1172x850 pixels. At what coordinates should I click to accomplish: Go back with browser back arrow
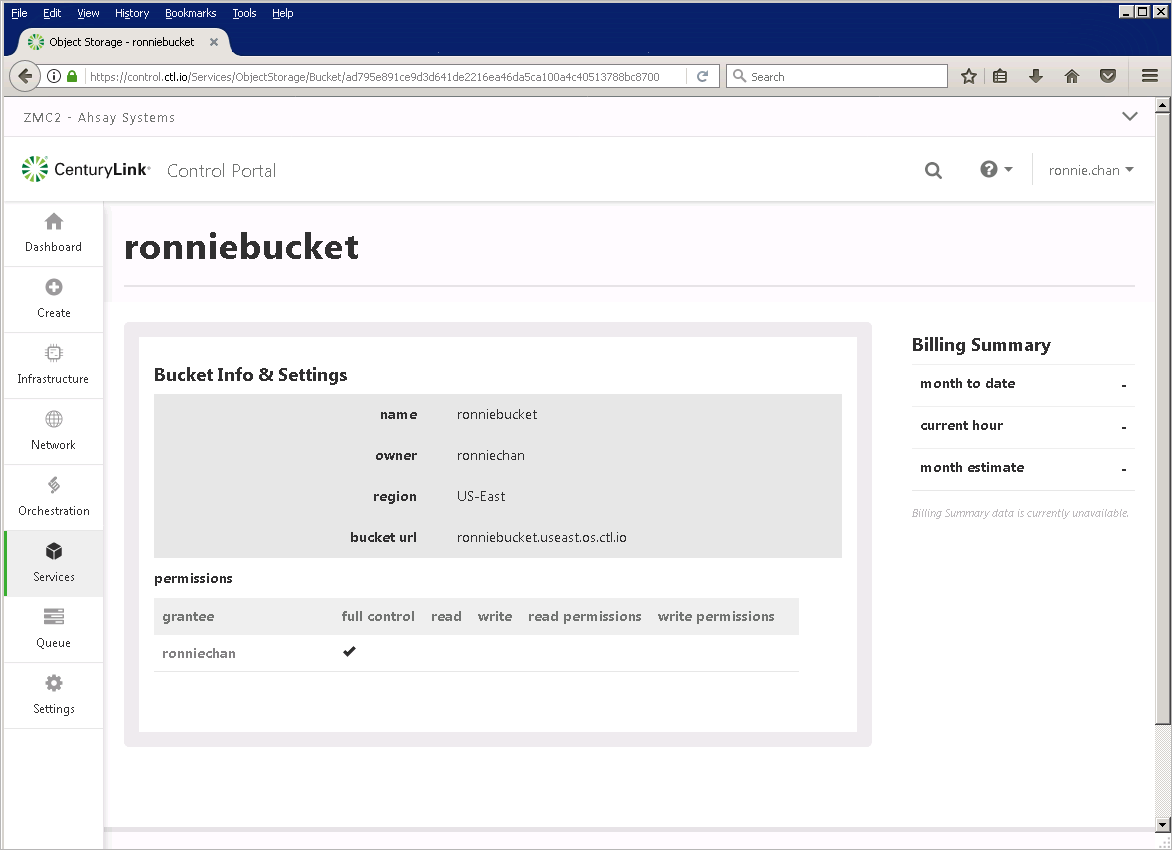(x=25, y=76)
